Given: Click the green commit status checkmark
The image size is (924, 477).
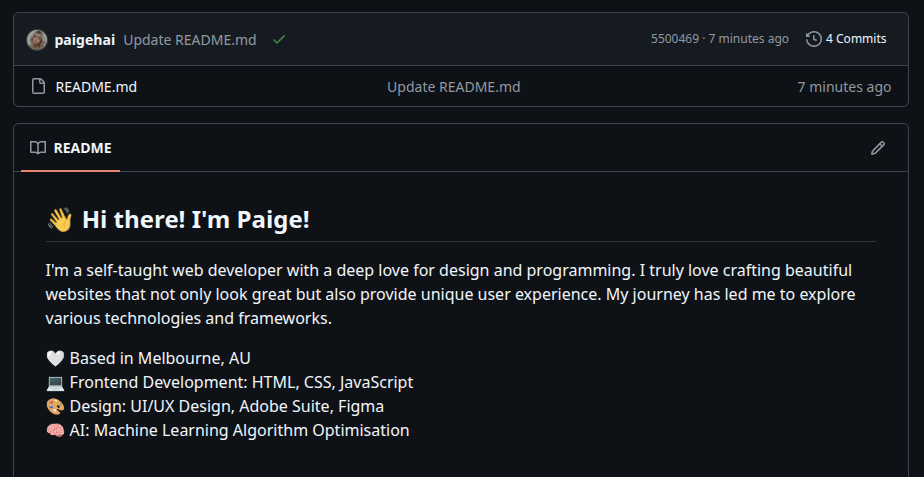Looking at the screenshot, I should (279, 39).
